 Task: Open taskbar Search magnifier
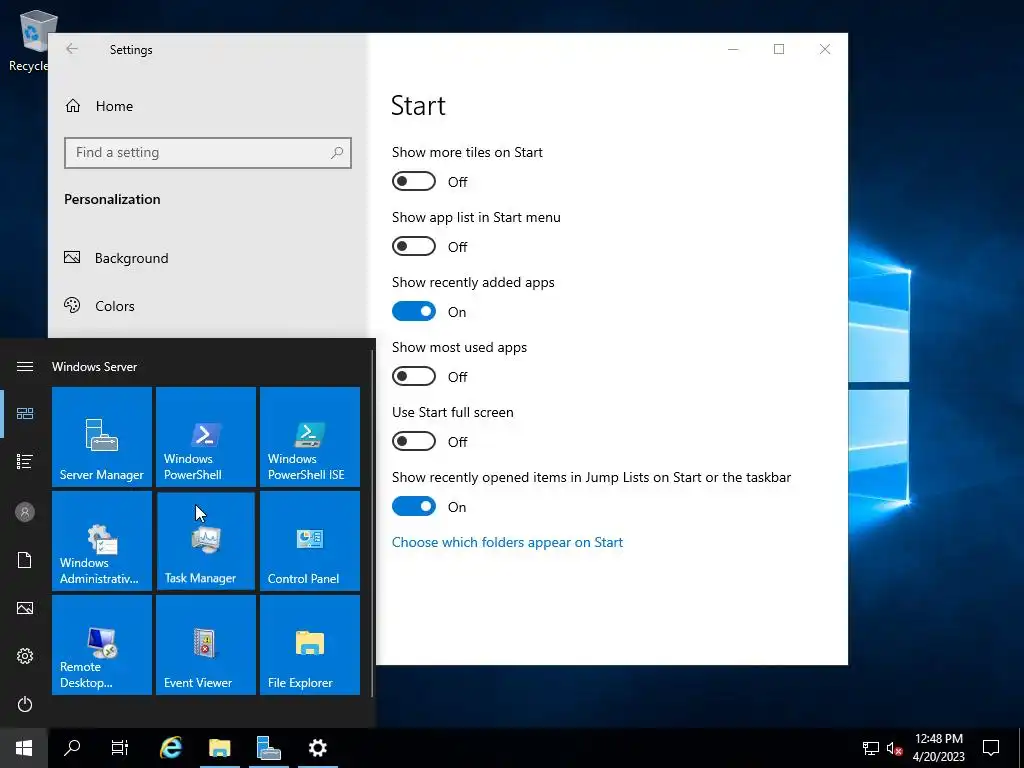[x=72, y=748]
